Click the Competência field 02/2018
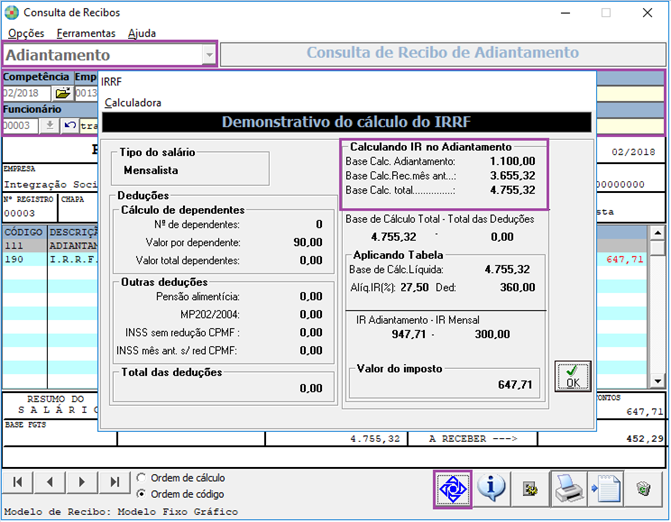This screenshot has height=522, width=671. click(27, 93)
